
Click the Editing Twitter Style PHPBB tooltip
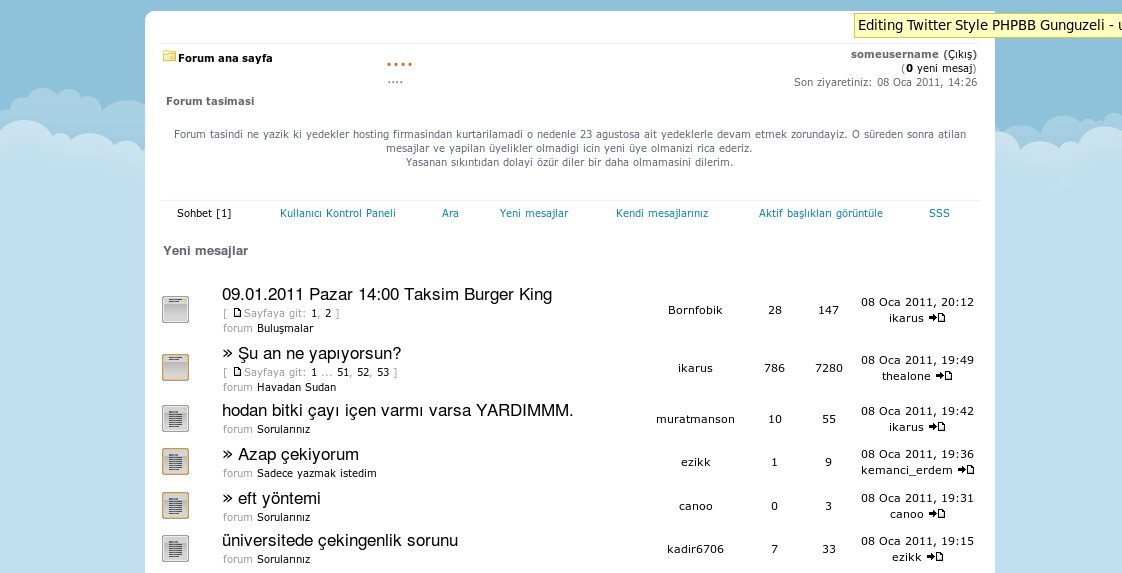989,26
